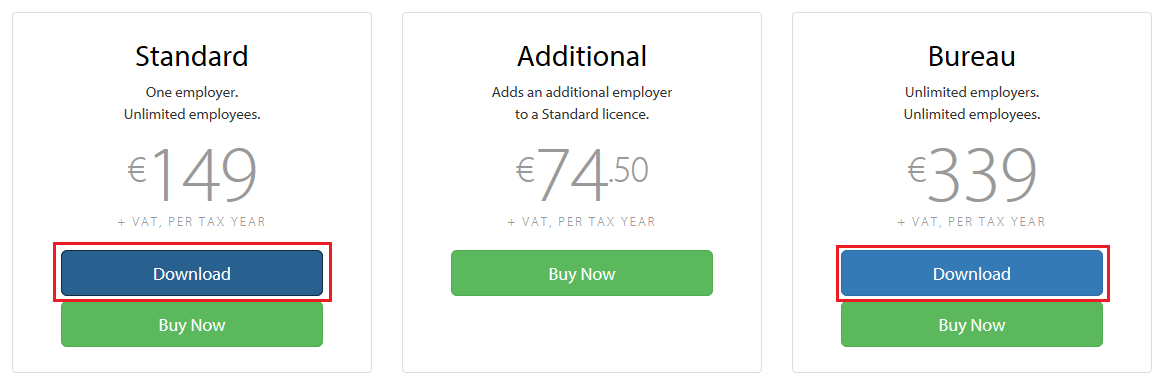The width and height of the screenshot is (1166, 383).
Task: Click Buy Now for the Standard licence
Action: (x=192, y=325)
